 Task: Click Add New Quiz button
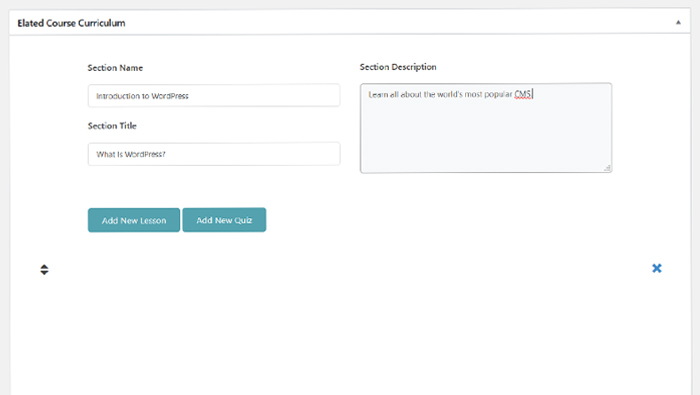[224, 220]
